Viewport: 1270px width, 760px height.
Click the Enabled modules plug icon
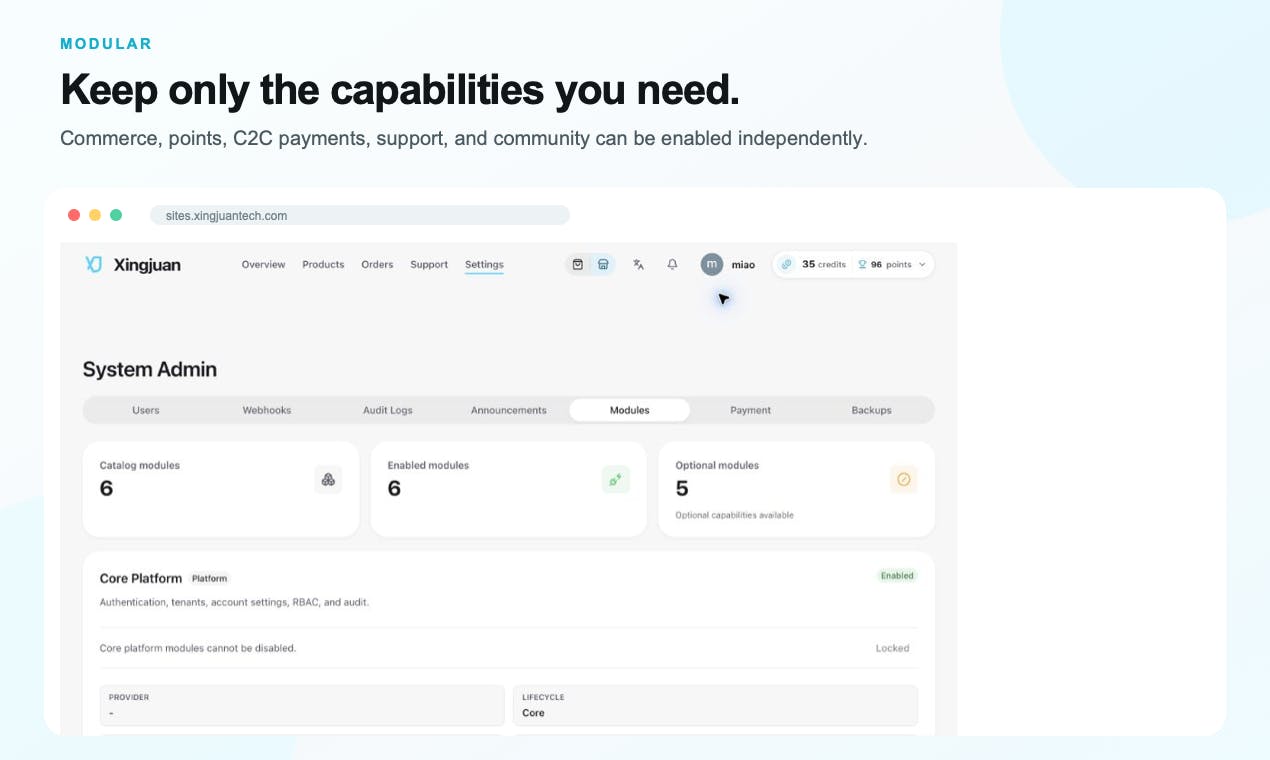click(616, 480)
